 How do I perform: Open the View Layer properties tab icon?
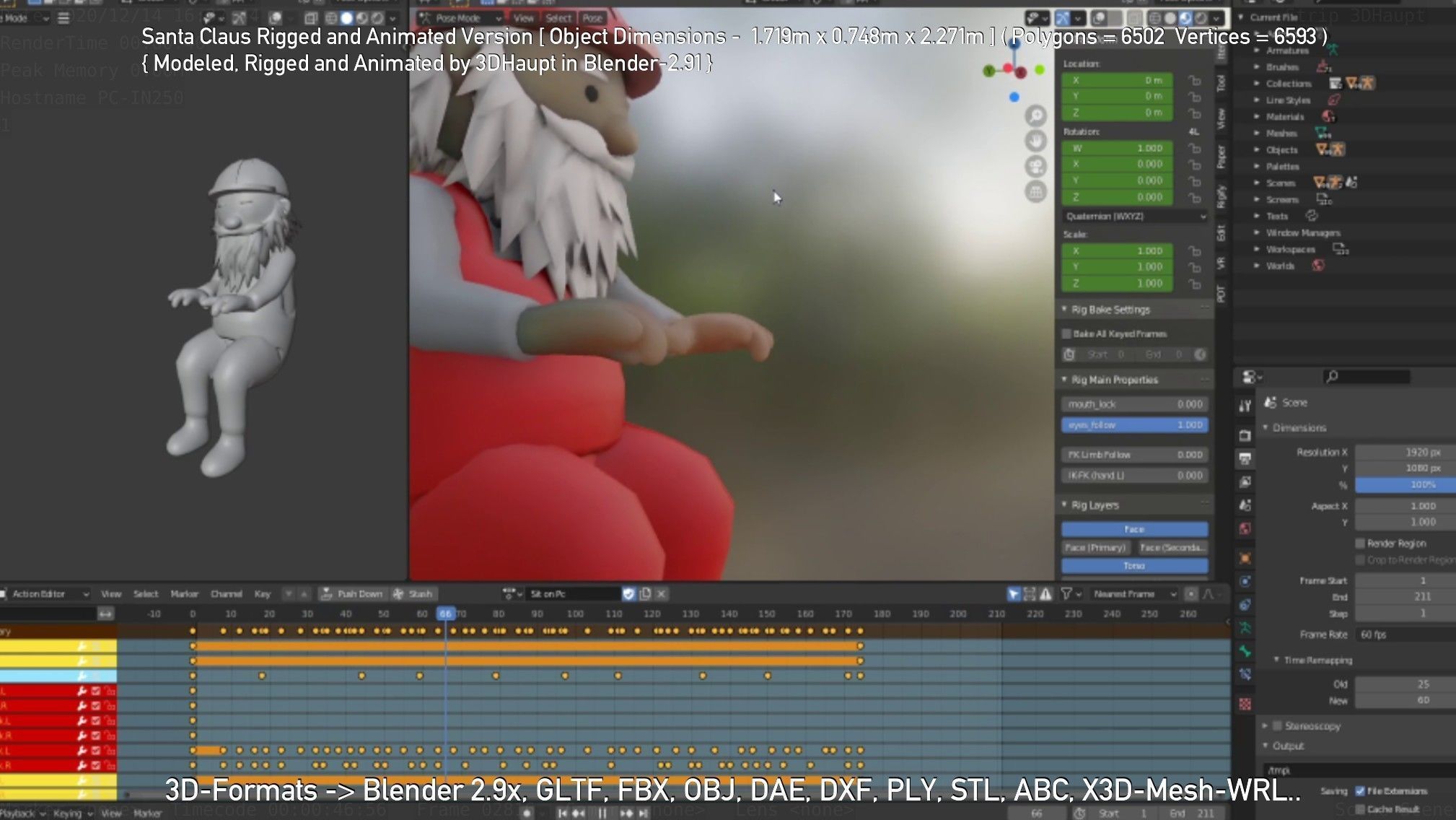click(1245, 481)
